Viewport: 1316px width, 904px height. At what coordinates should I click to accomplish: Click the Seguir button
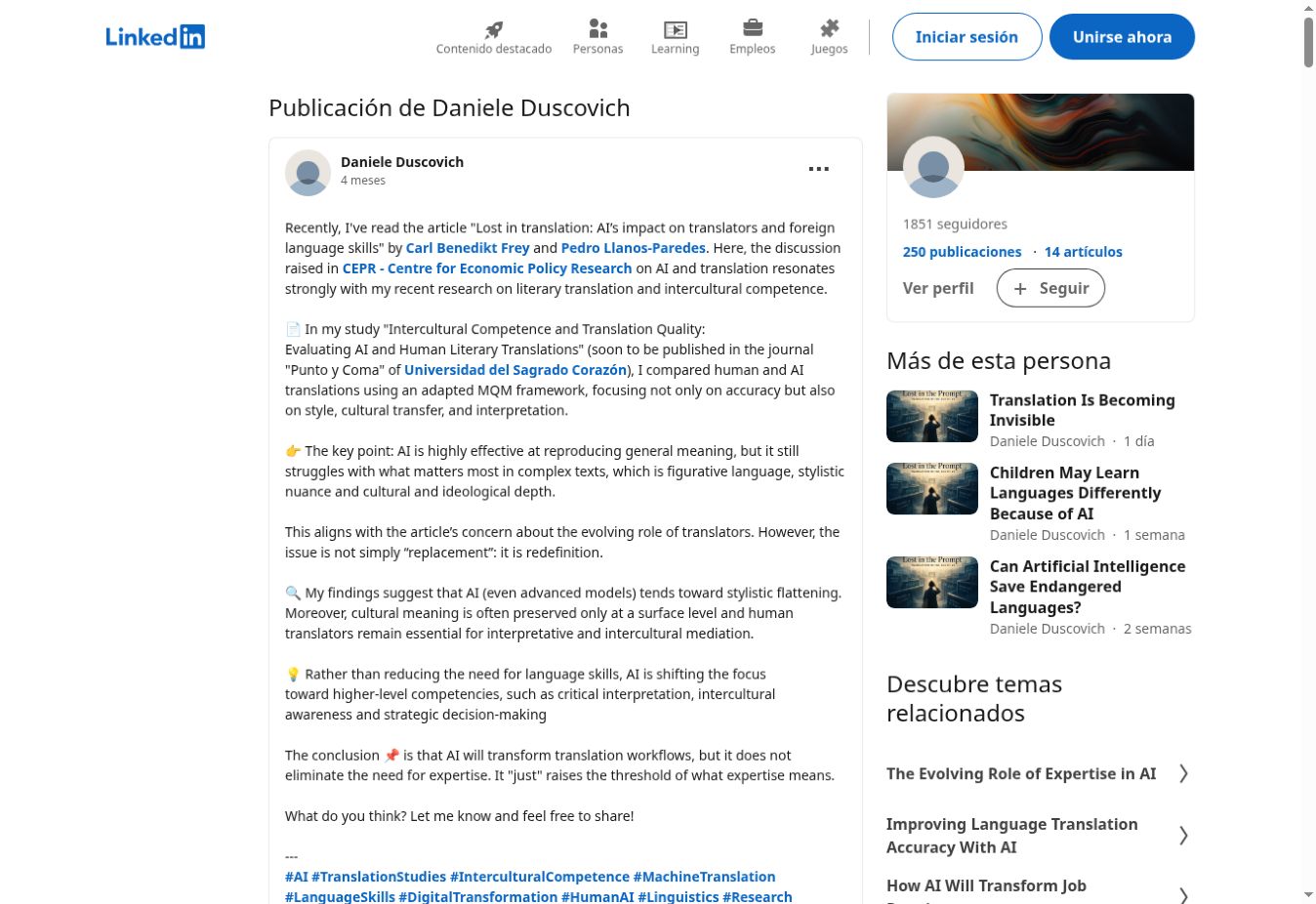(x=1050, y=288)
